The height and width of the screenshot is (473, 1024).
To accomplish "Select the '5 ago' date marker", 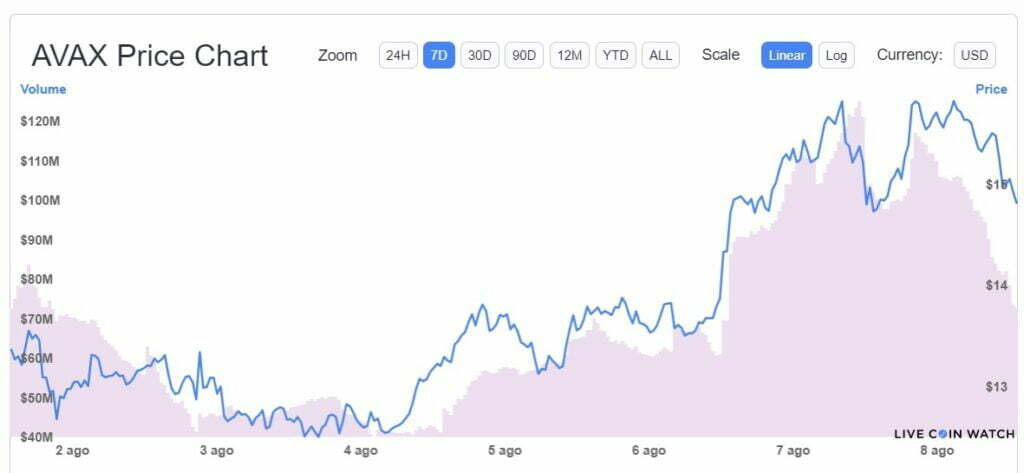I will point(505,451).
